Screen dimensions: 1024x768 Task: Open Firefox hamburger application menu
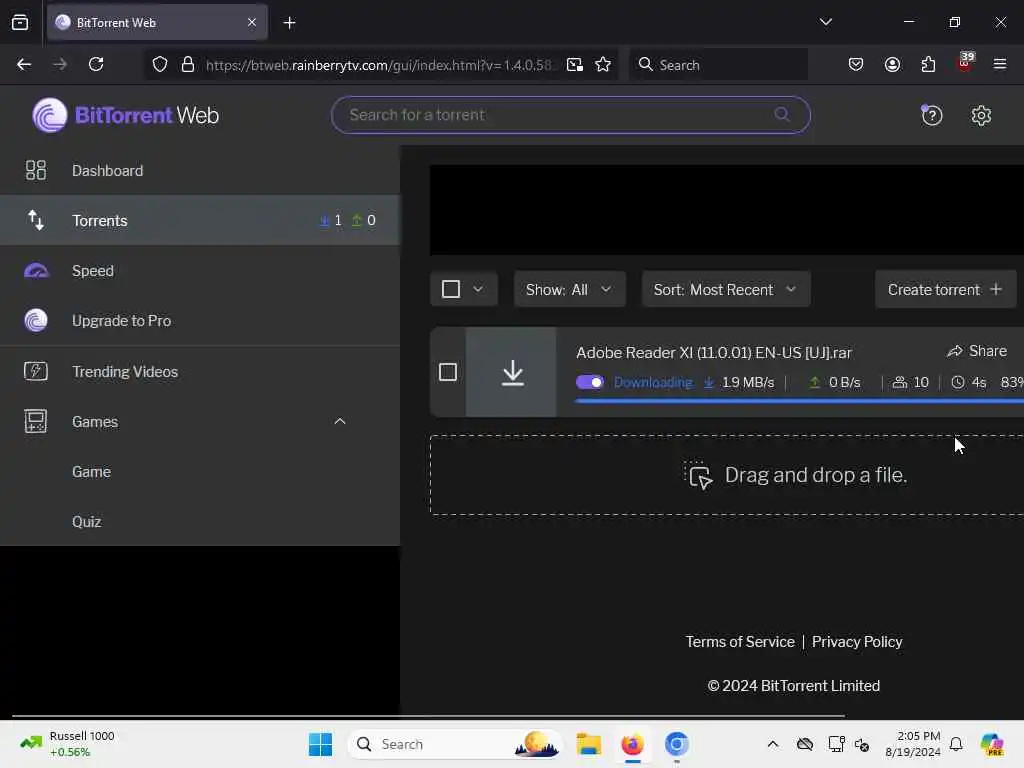tap(999, 64)
